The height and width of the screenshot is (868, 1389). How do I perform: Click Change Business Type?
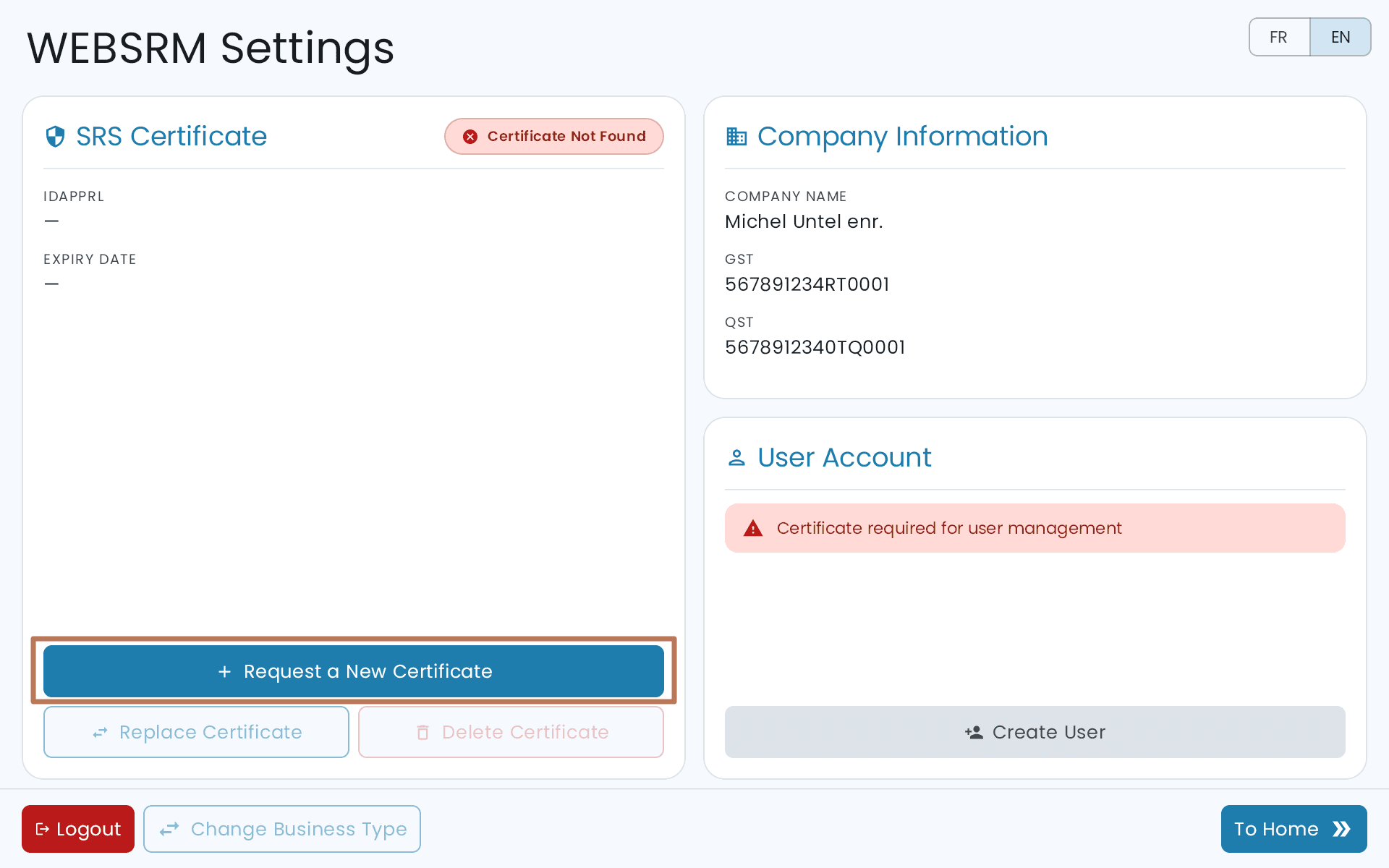[282, 829]
